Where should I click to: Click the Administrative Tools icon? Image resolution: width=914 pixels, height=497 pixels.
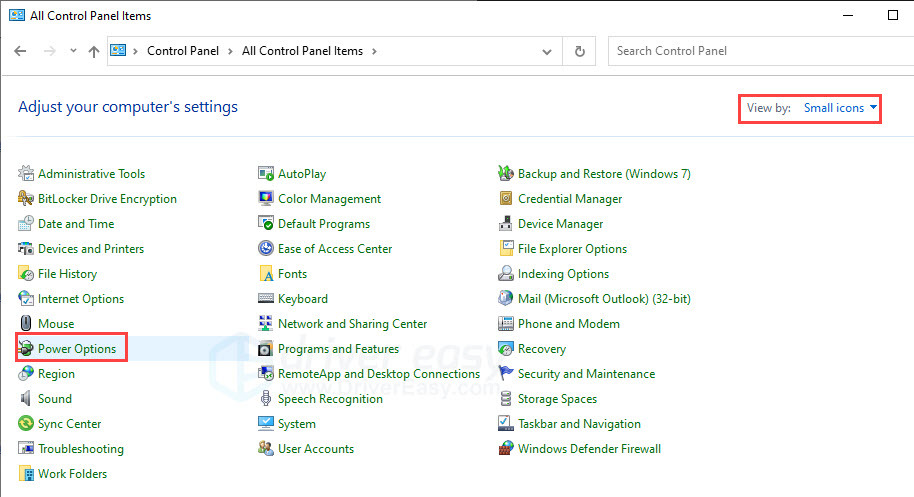[x=26, y=173]
